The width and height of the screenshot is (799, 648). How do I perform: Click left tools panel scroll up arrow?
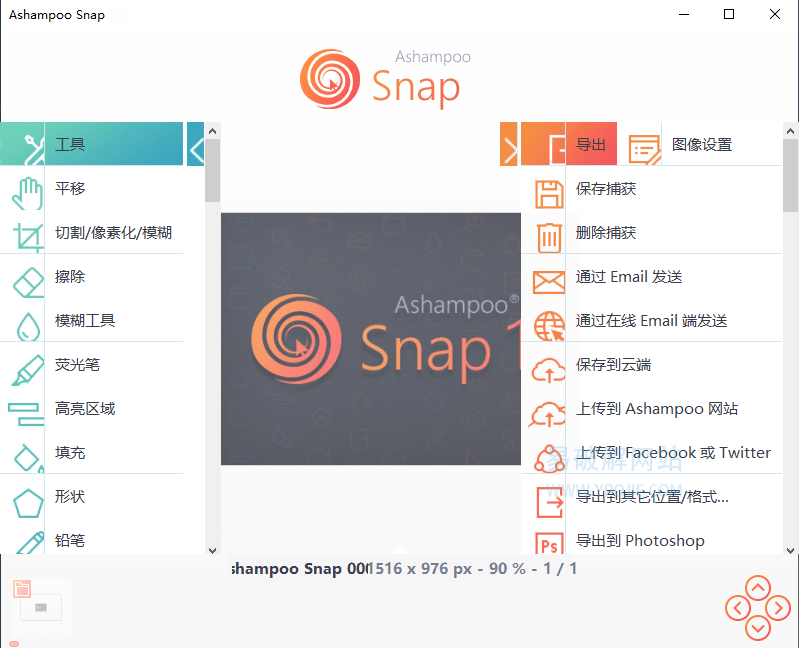pyautogui.click(x=212, y=131)
